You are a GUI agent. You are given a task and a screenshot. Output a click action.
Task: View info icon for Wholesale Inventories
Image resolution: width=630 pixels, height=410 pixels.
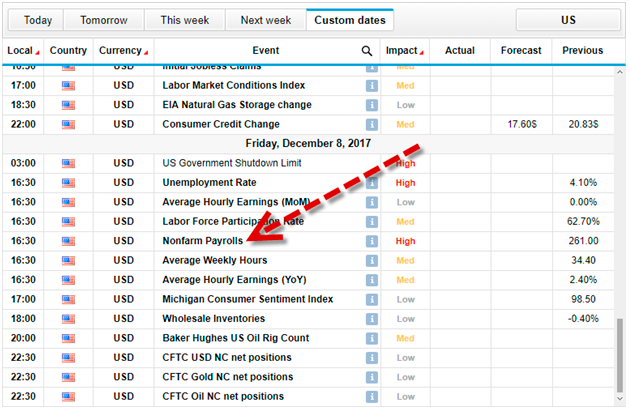(x=372, y=318)
